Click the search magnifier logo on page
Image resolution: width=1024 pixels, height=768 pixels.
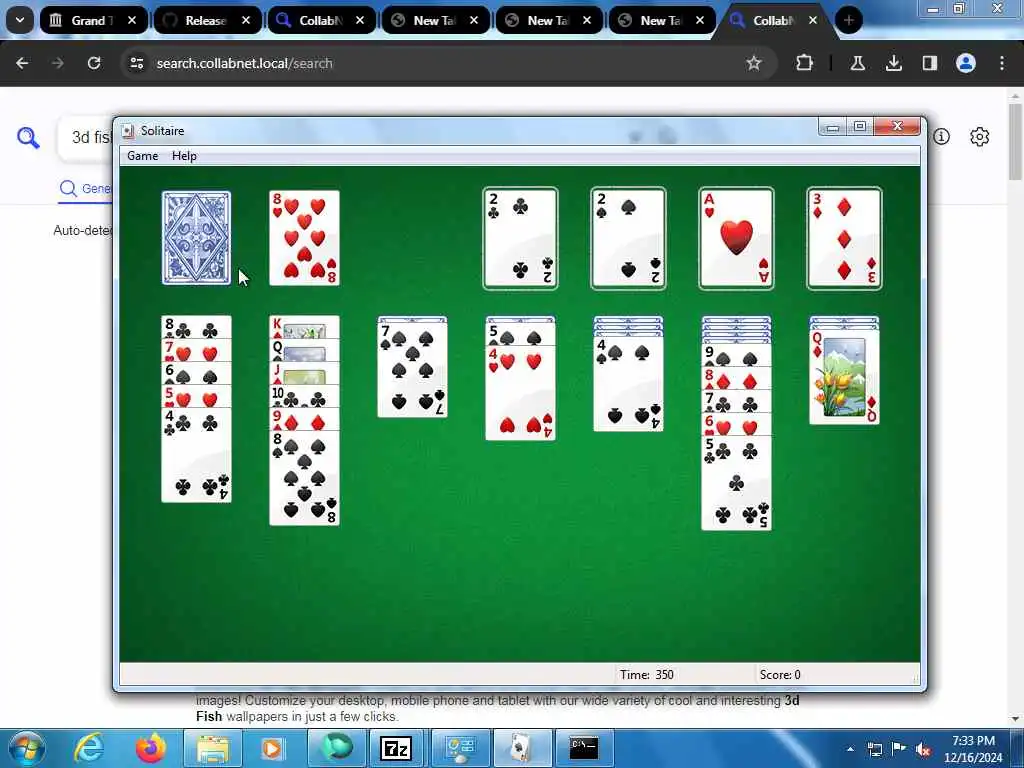28,137
